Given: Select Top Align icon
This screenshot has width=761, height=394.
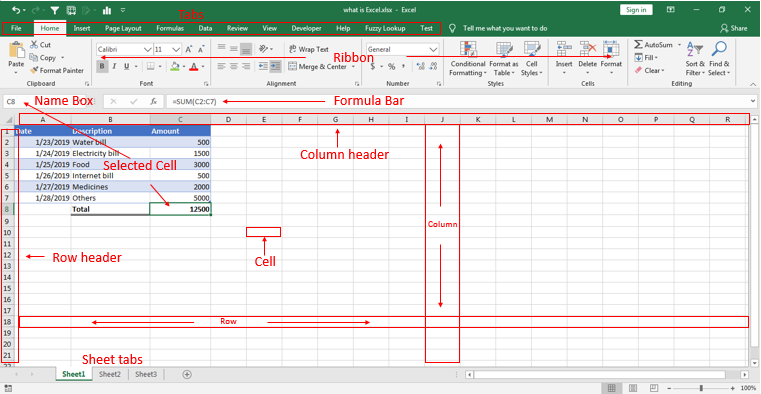Looking at the screenshot, I should (x=222, y=48).
